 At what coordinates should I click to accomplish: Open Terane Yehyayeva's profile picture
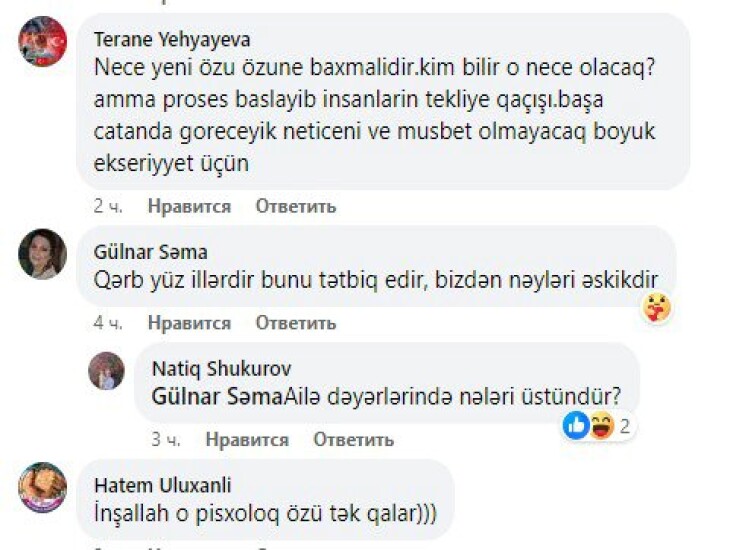(42, 41)
